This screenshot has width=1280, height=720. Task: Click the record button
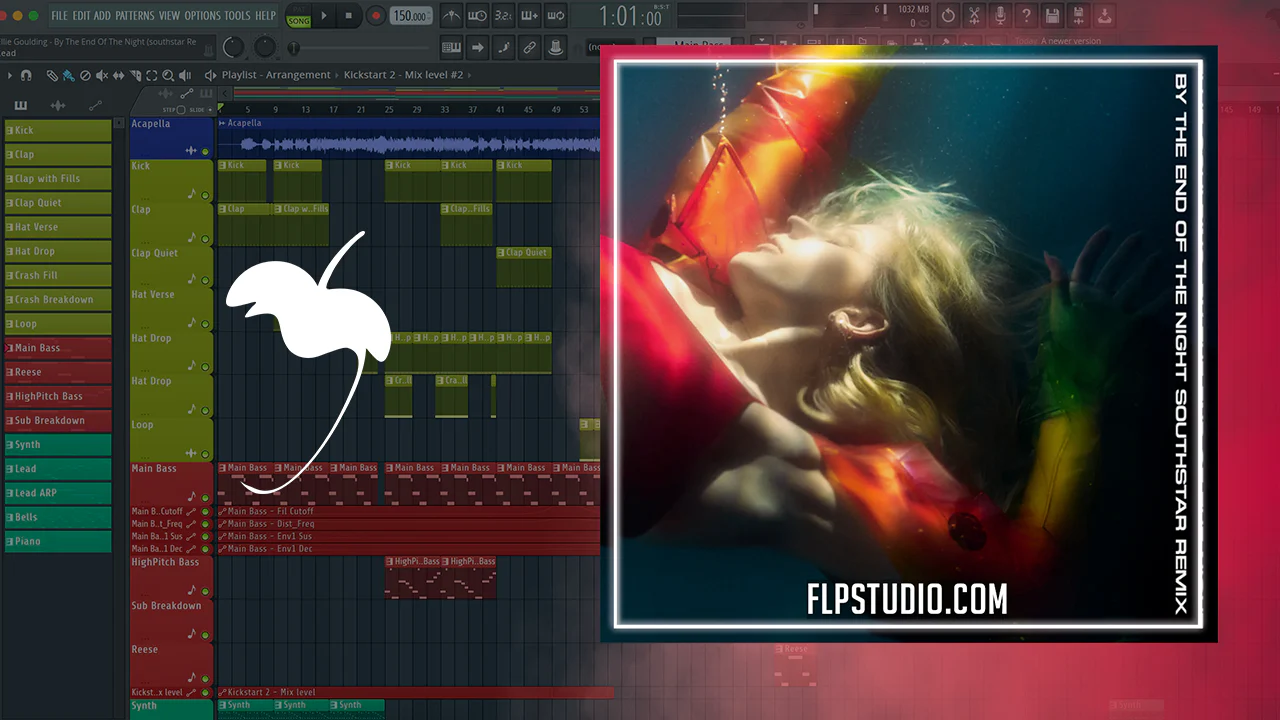(x=376, y=16)
